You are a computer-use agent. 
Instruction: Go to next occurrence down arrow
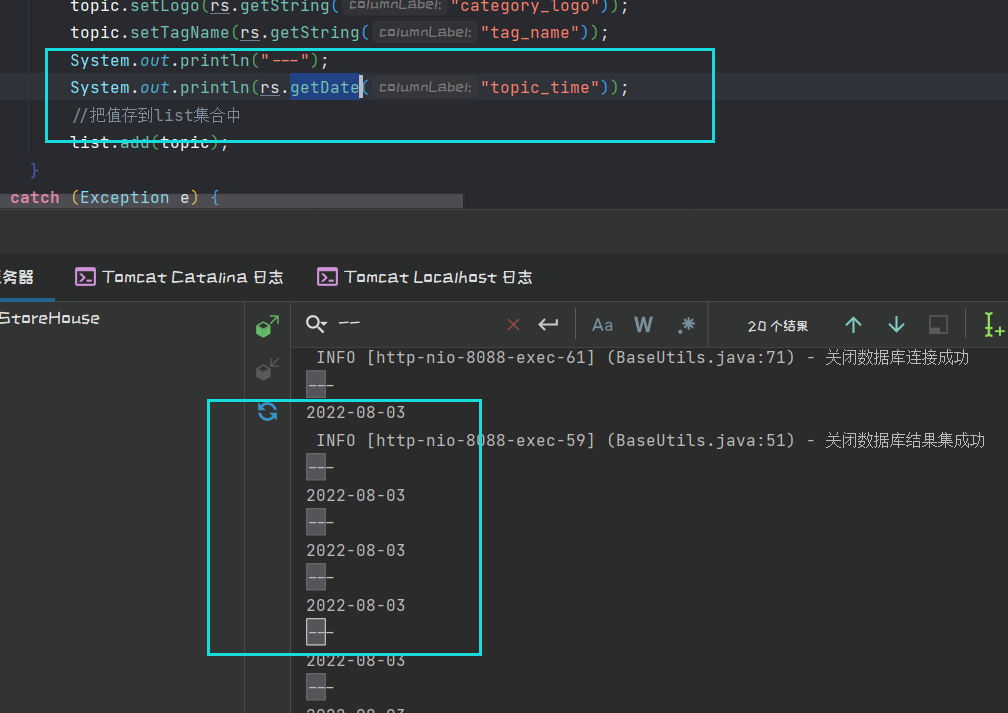(896, 325)
